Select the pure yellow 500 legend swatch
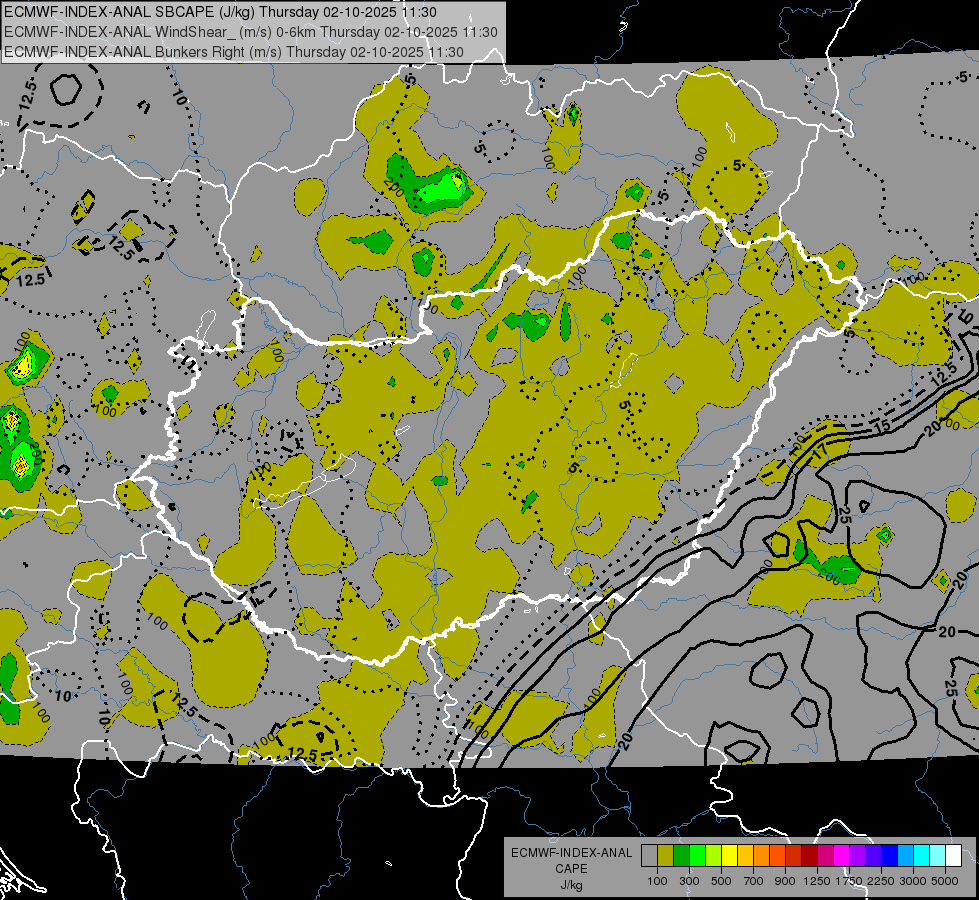Viewport: 979px width, 900px height. click(729, 856)
